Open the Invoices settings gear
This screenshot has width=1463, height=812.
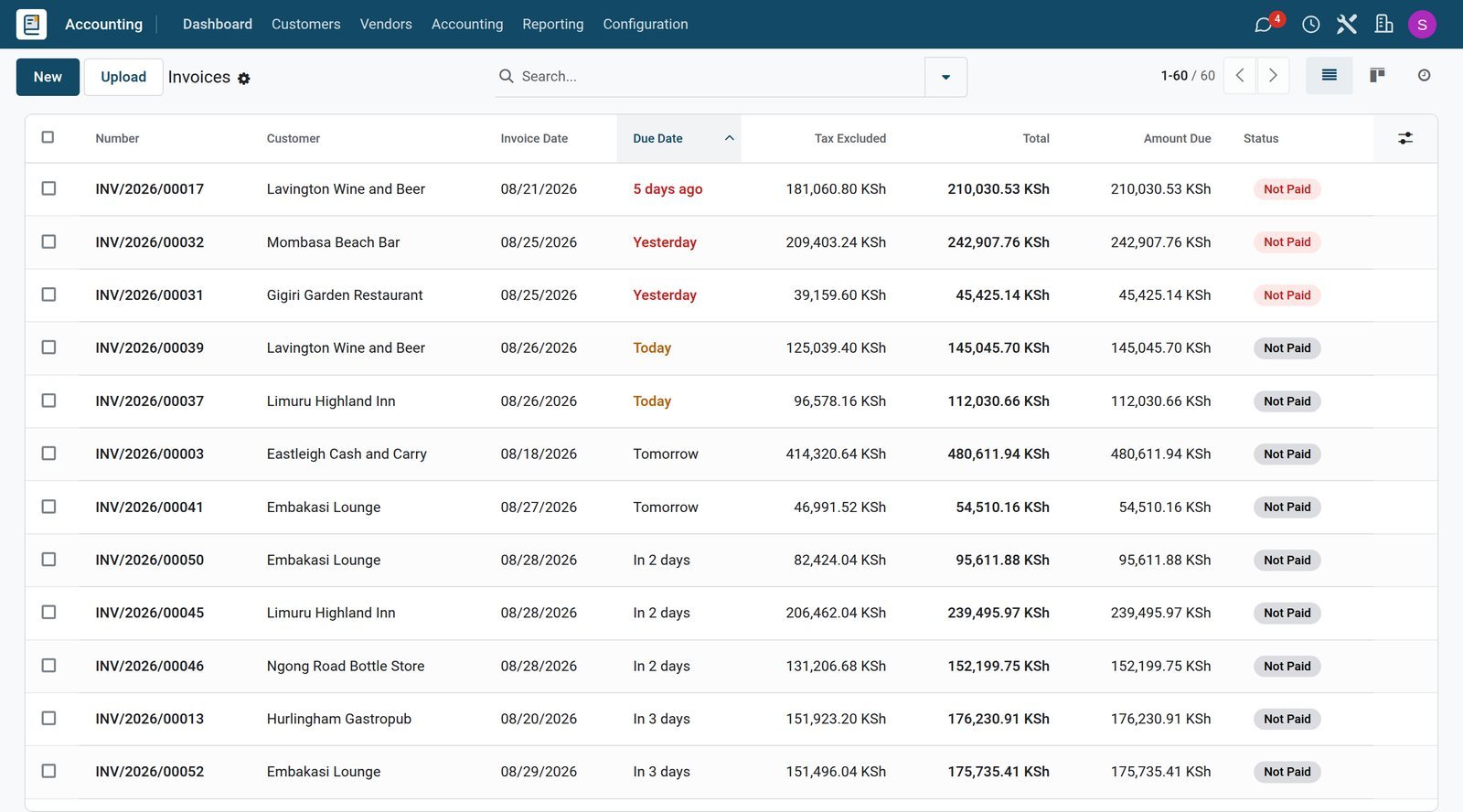pos(244,79)
